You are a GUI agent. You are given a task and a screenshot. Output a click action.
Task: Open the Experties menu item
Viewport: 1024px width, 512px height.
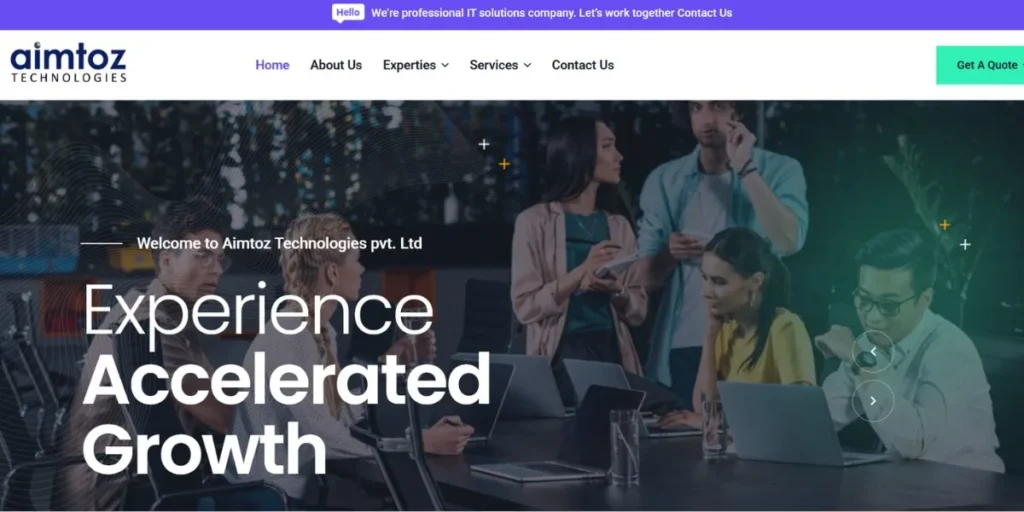coord(409,65)
